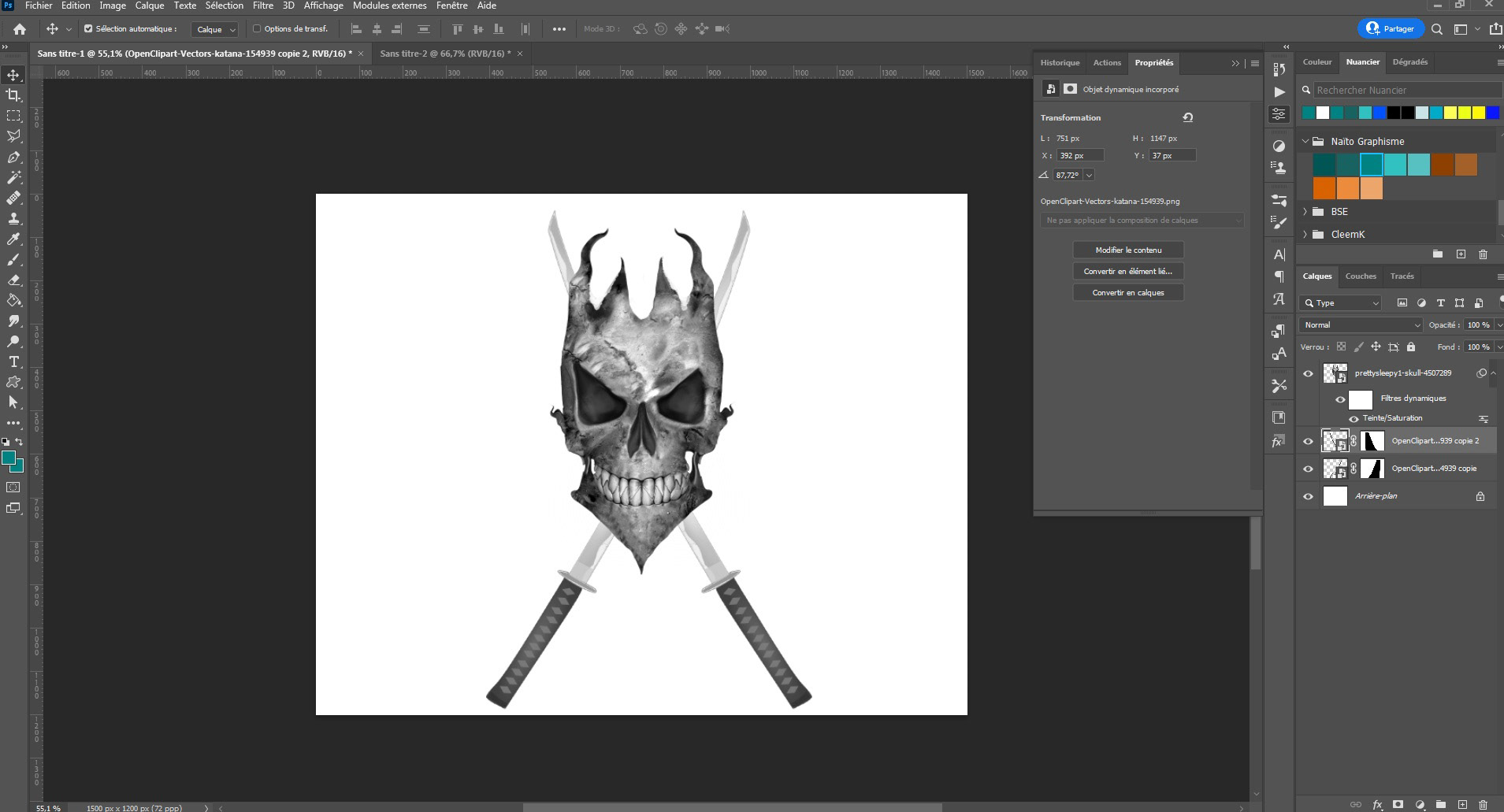Open the Fond value dropdown arrow
1504x812 pixels.
coord(1498,347)
